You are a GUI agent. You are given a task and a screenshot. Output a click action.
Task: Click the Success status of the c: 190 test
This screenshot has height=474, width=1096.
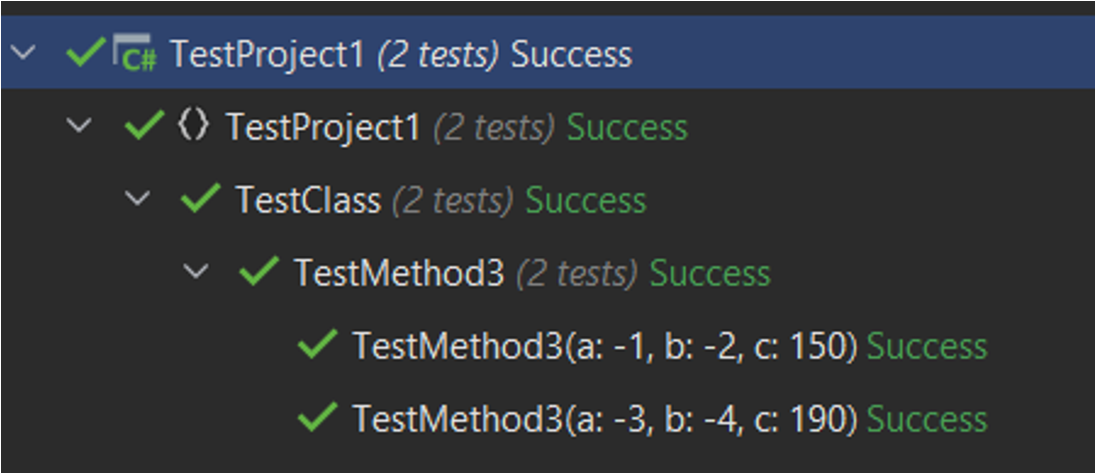coord(927,419)
